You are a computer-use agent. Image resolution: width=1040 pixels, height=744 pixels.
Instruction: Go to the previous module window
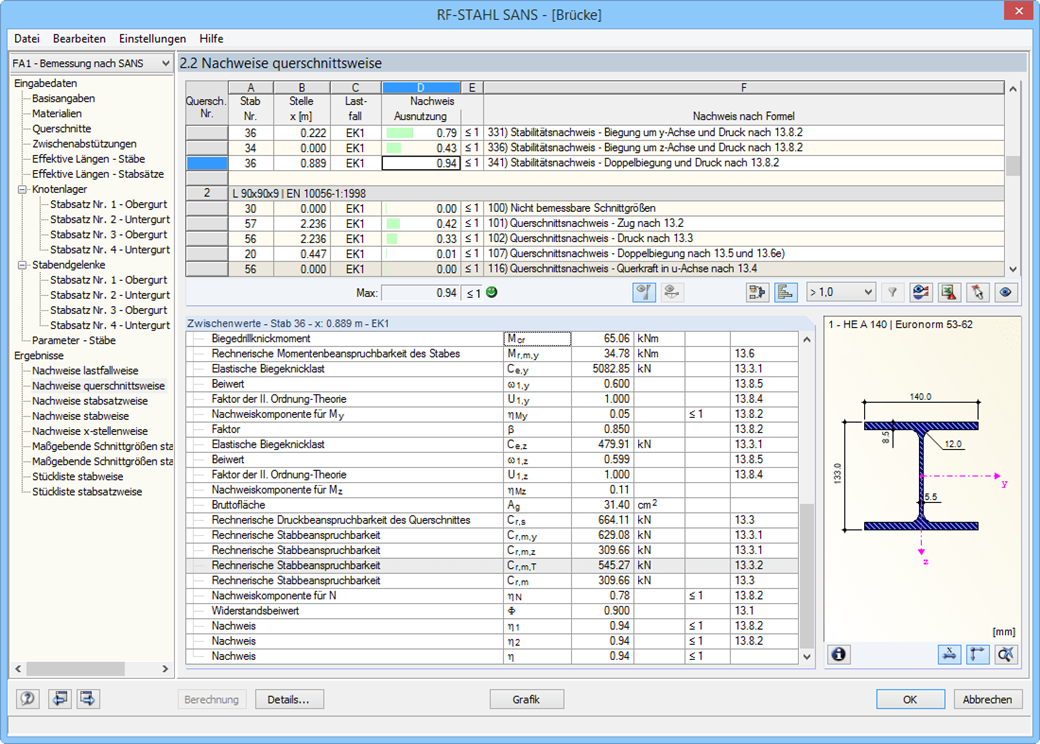(x=61, y=699)
